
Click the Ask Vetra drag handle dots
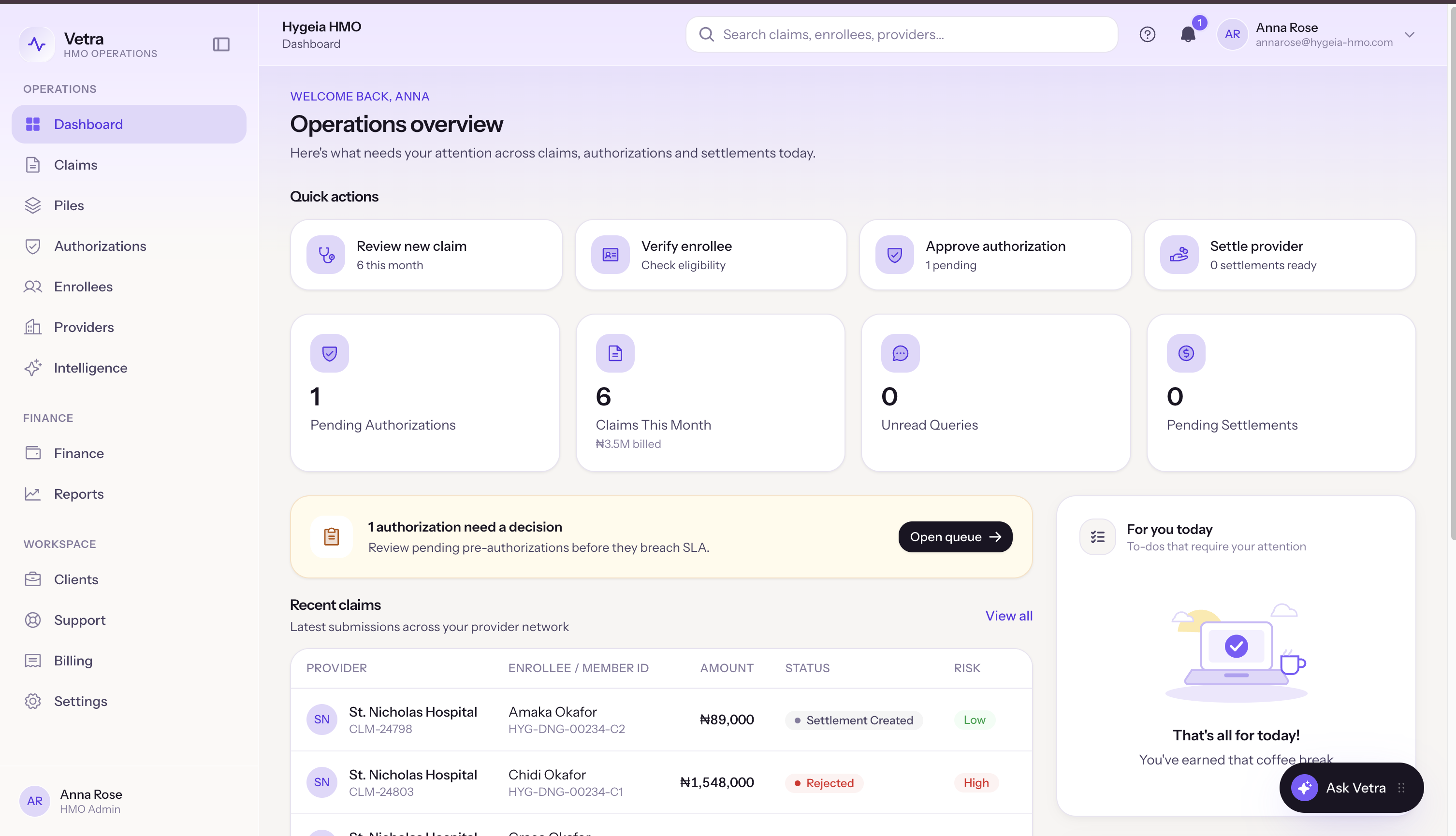pyautogui.click(x=1401, y=788)
